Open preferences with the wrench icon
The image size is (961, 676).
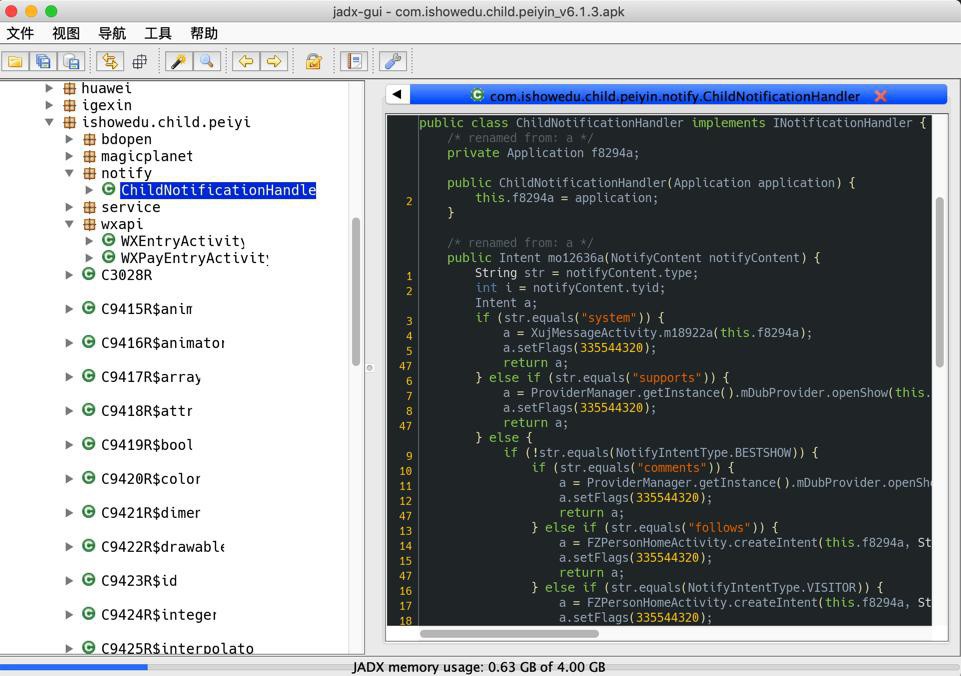tap(393, 61)
